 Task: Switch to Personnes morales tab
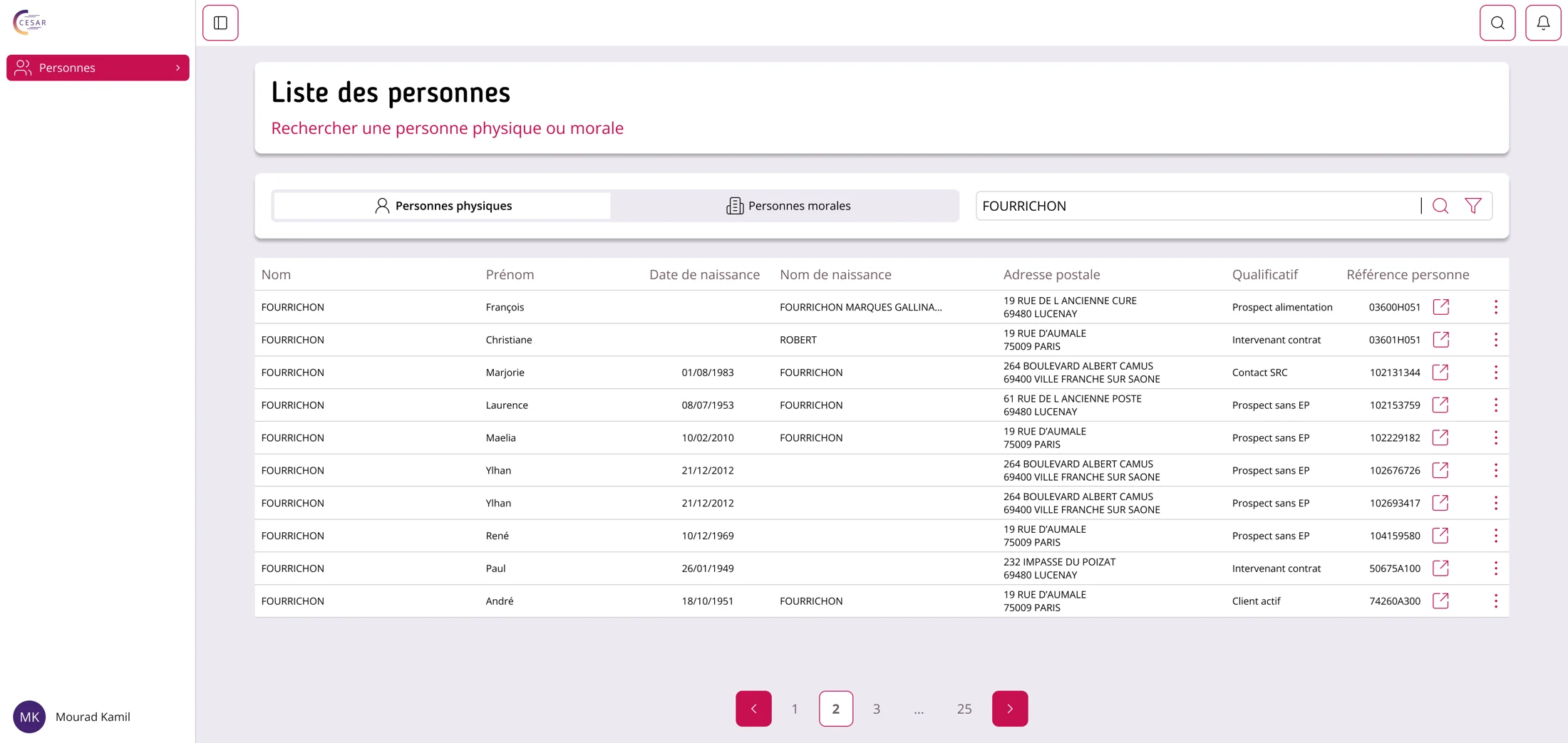(x=788, y=206)
